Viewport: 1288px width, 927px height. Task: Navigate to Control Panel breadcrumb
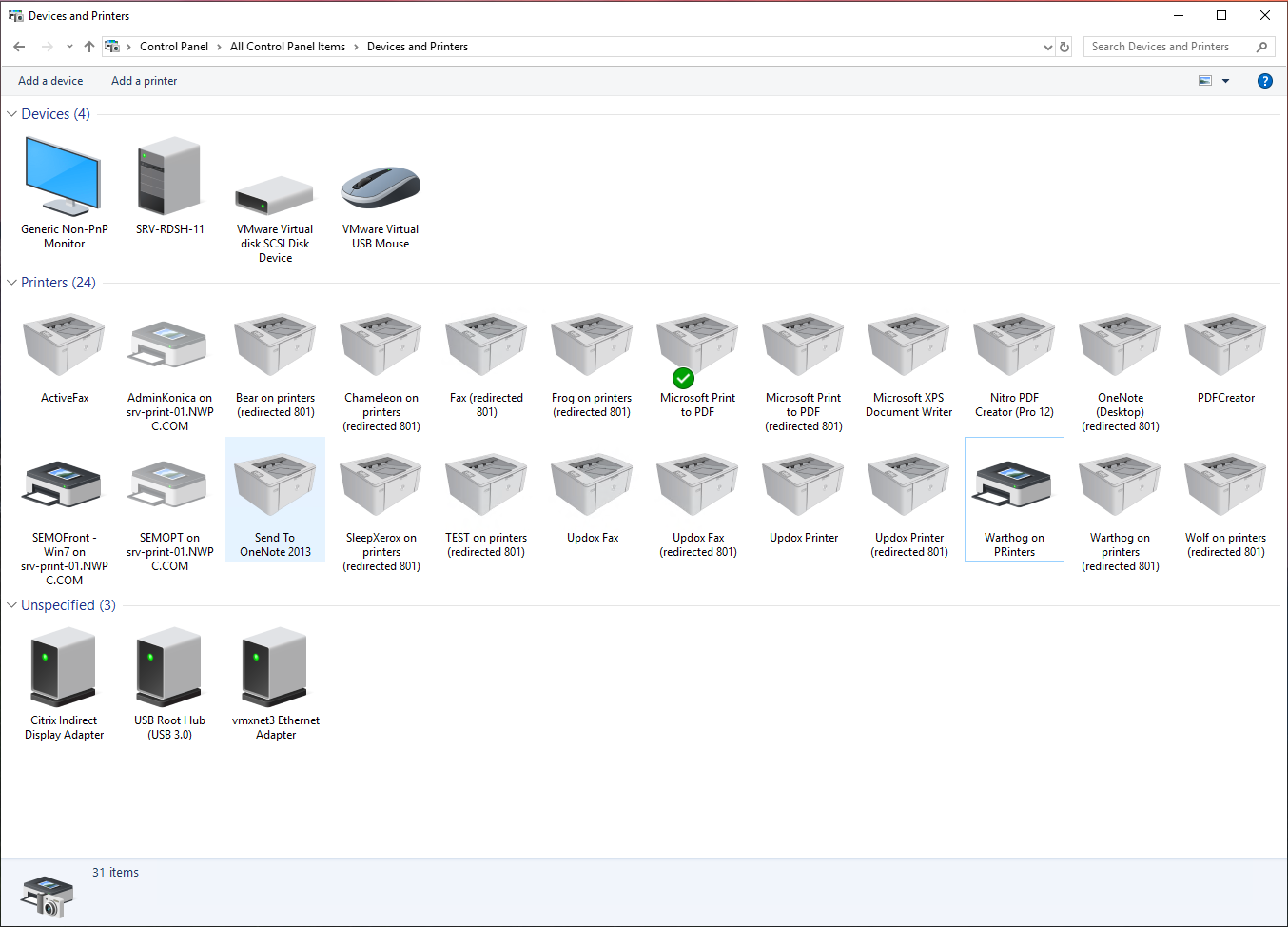[x=174, y=47]
